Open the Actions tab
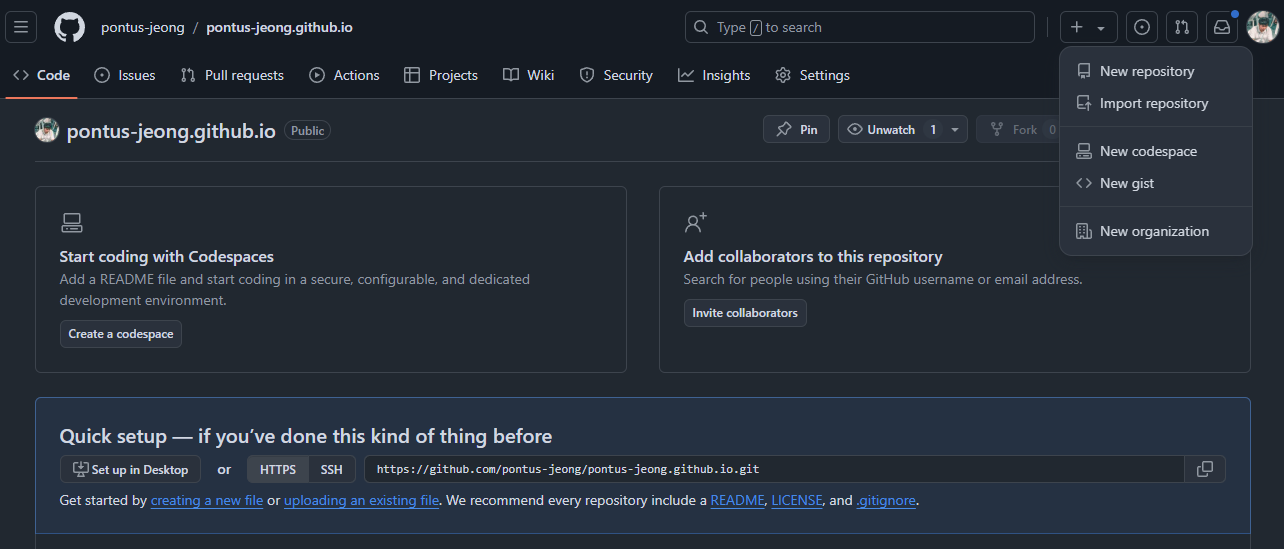This screenshot has height=549, width=1284. [345, 75]
